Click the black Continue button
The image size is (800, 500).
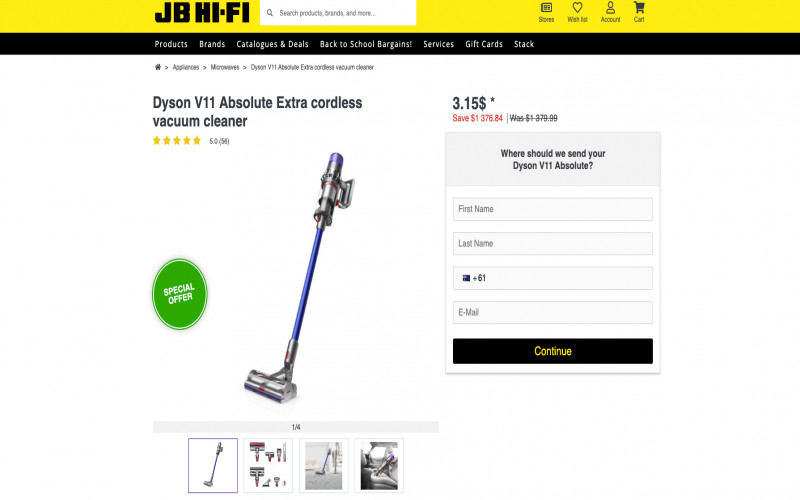553,351
